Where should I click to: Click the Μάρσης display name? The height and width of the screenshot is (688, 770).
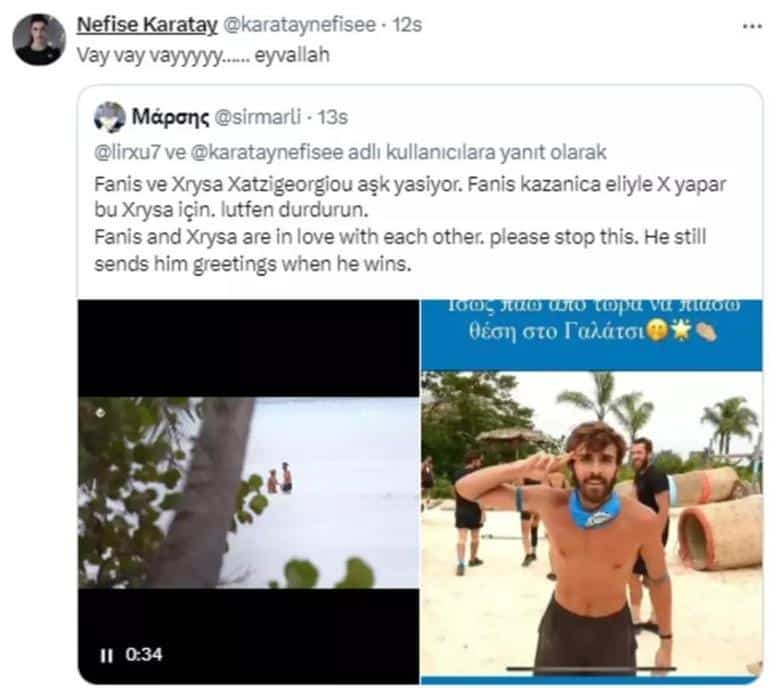[x=170, y=117]
